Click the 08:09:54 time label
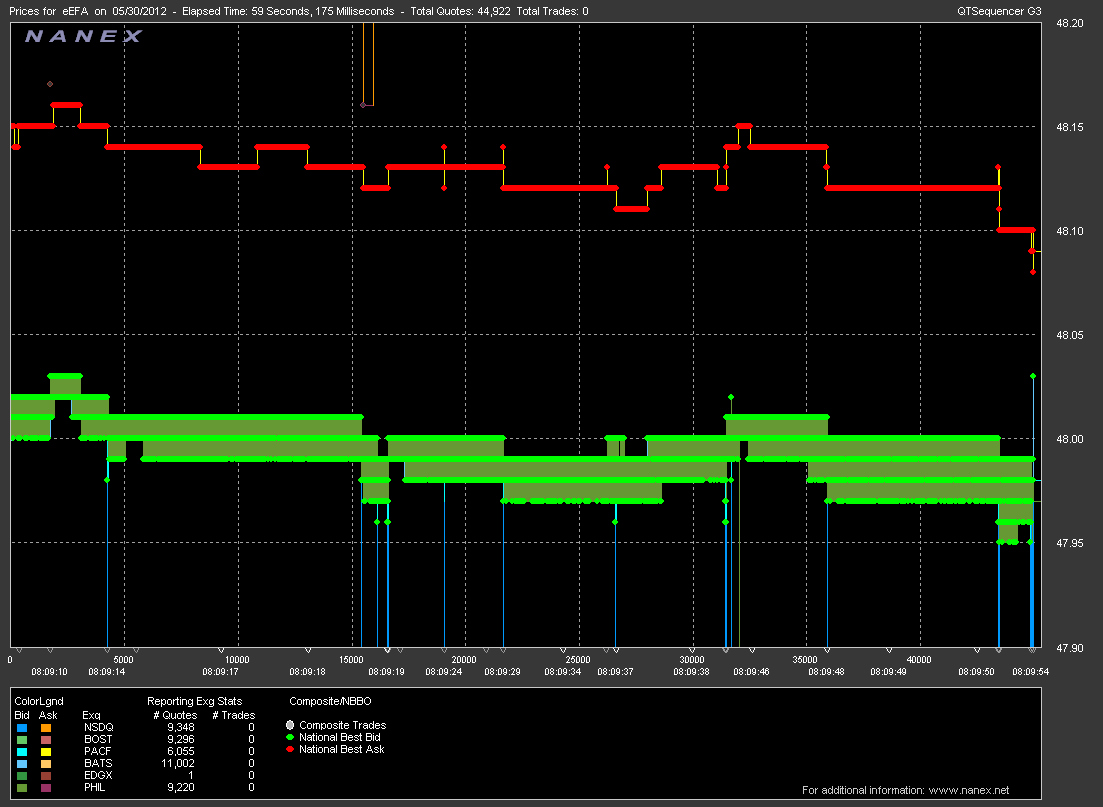 [x=1031, y=672]
